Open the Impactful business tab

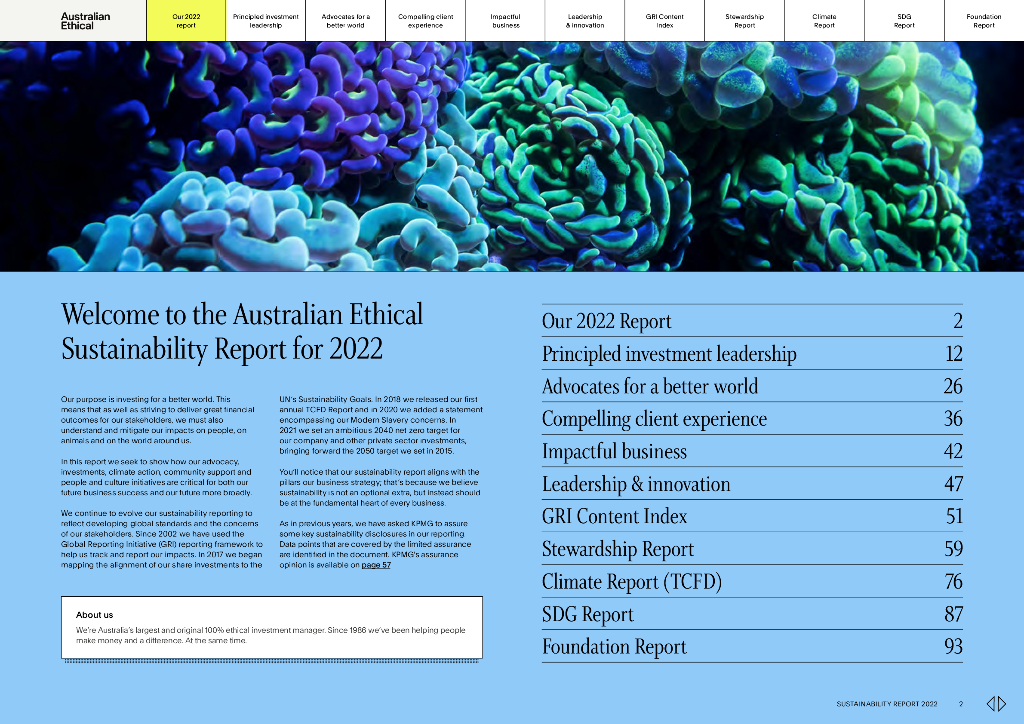click(x=505, y=21)
